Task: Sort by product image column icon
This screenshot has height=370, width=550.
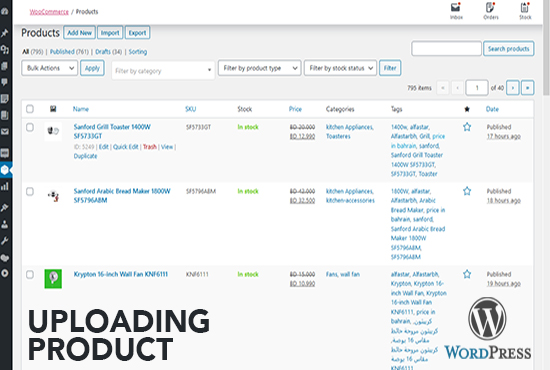Action: 53,109
